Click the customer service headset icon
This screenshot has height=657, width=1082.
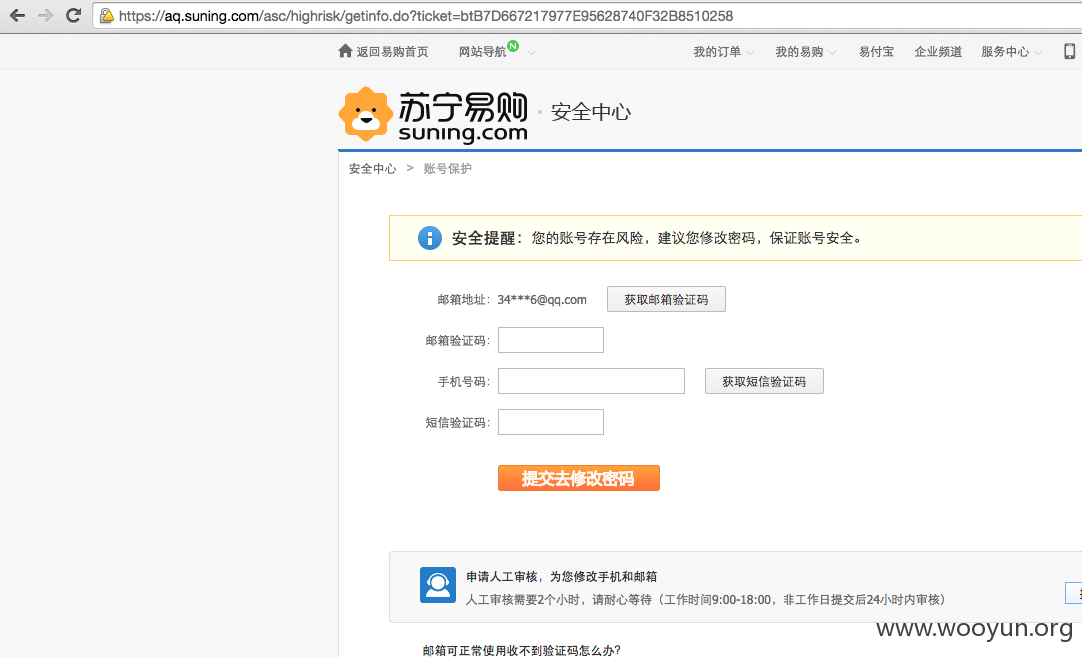point(438,585)
